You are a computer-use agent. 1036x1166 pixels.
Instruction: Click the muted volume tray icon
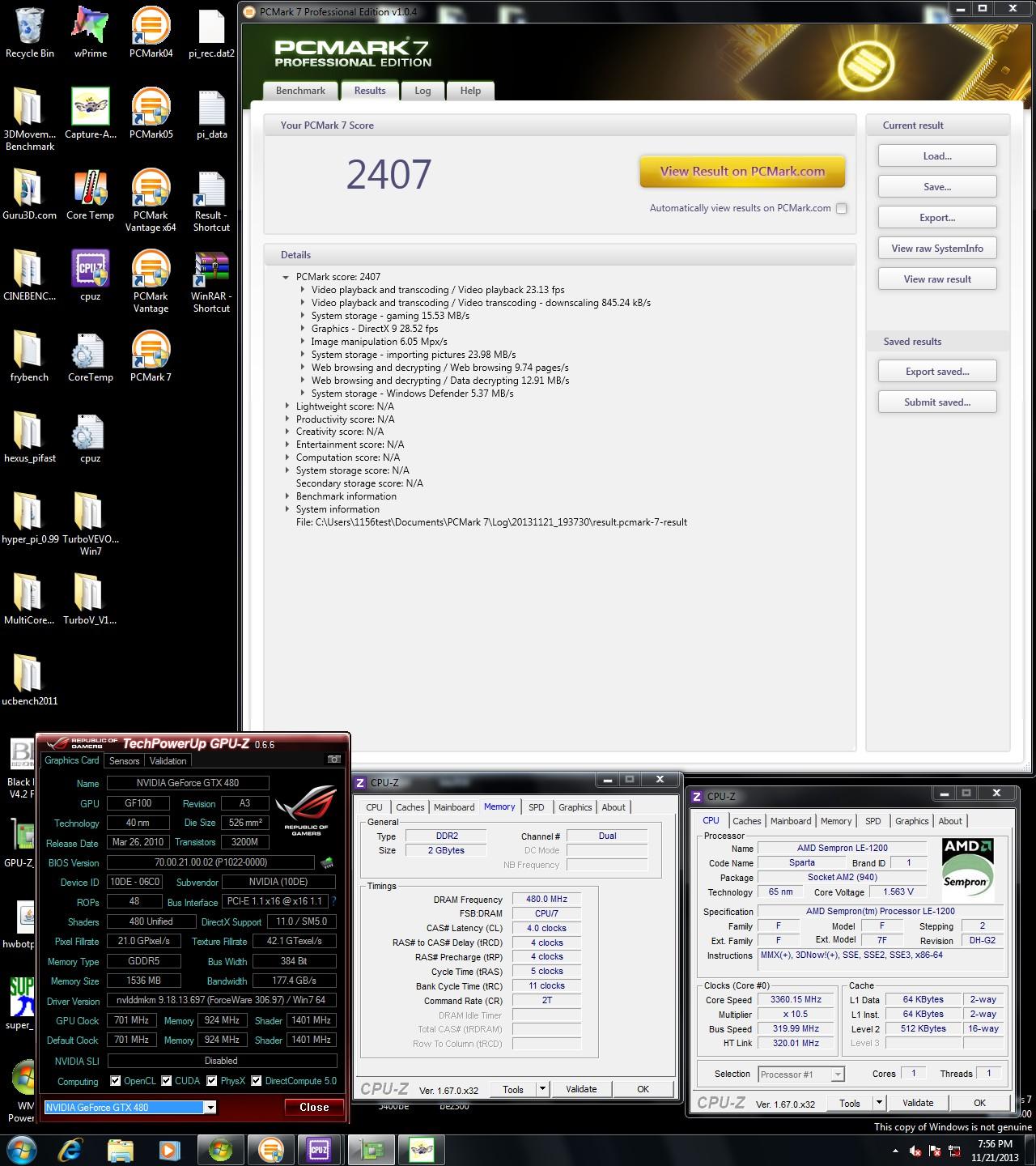(915, 1151)
